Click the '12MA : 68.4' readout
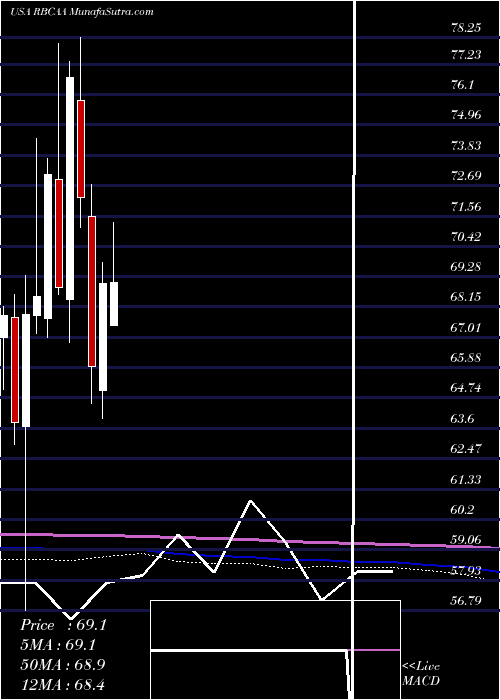Image resolution: width=500 pixels, height=700 pixels. click(x=62, y=684)
